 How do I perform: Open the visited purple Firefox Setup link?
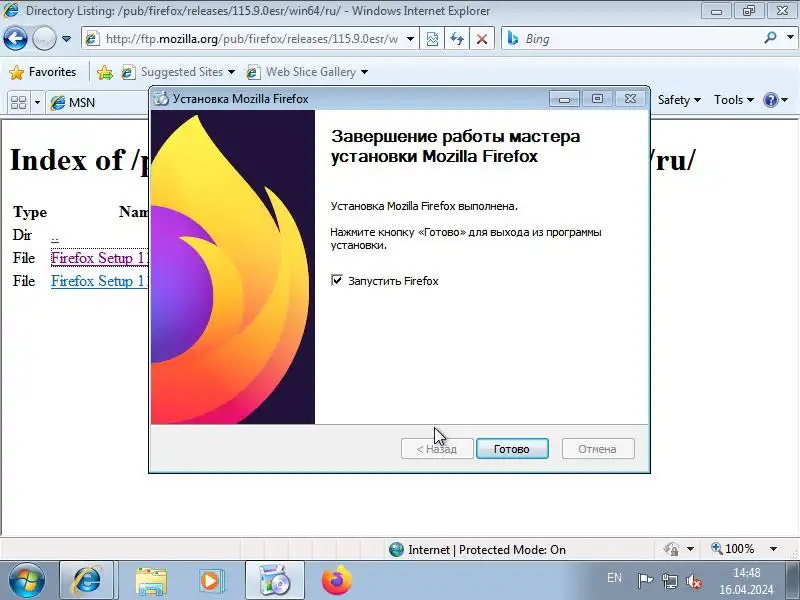[99, 258]
